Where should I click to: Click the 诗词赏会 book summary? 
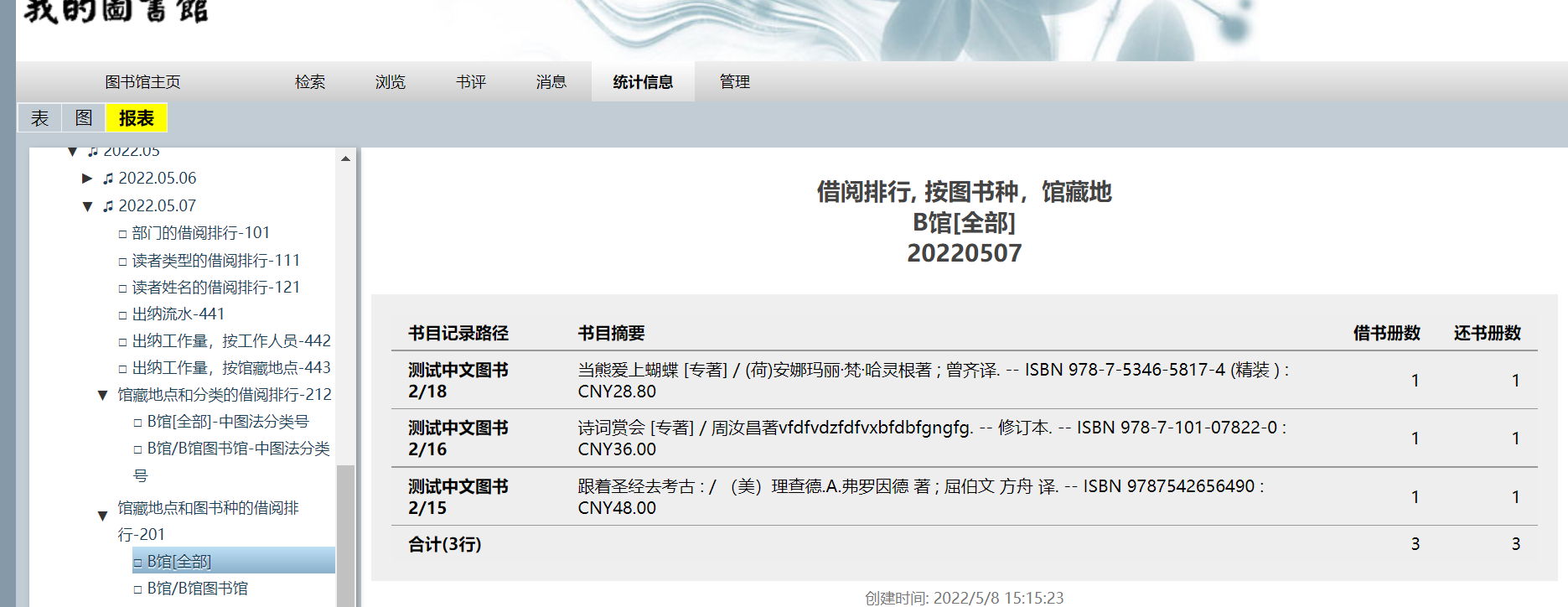click(932, 438)
